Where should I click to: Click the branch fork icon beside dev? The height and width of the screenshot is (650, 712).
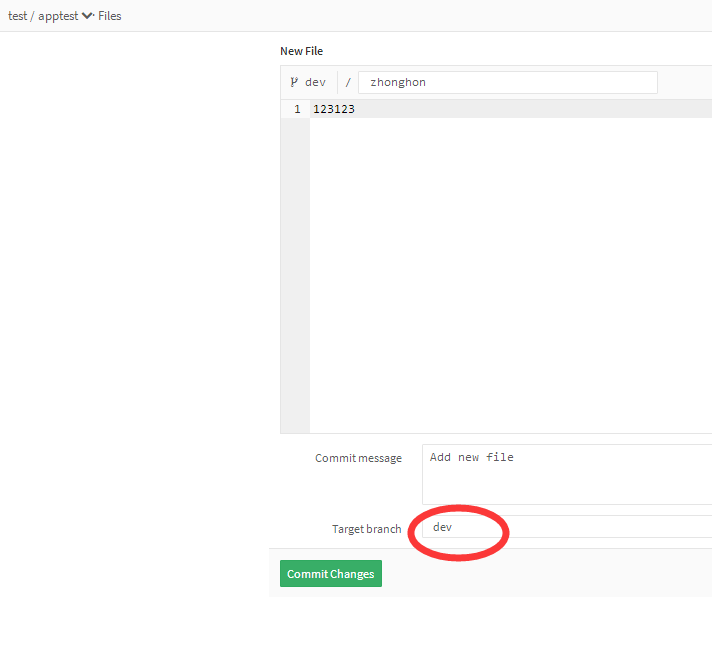pos(294,82)
